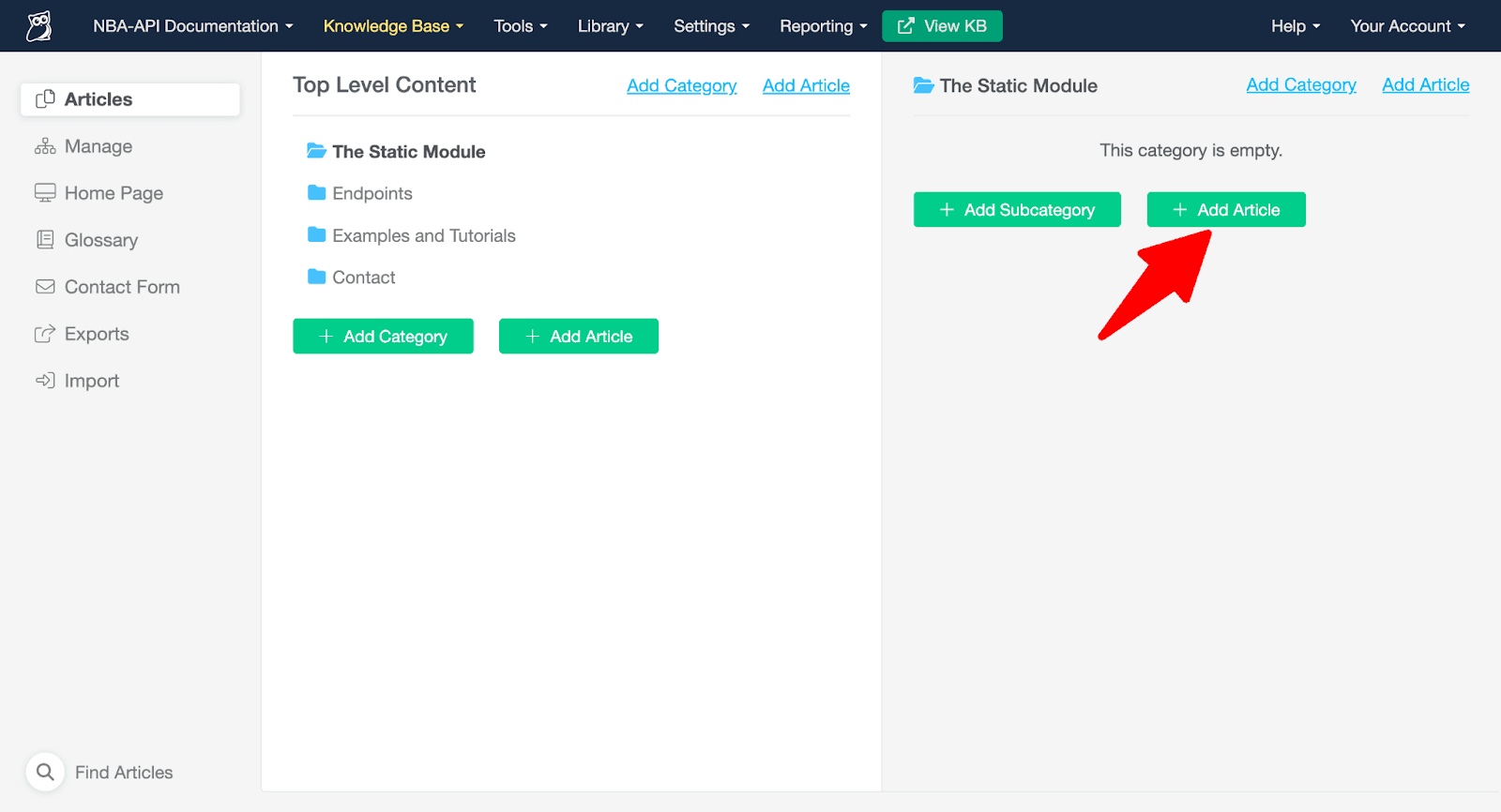The width and height of the screenshot is (1501, 812).
Task: Click the Import arrow icon
Action: [x=45, y=381]
